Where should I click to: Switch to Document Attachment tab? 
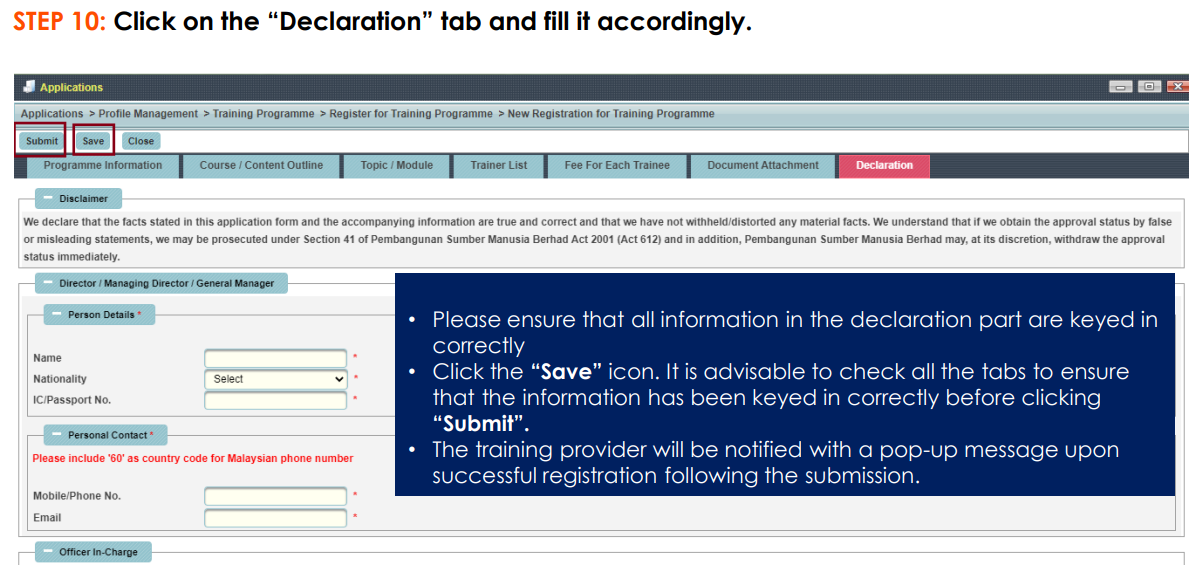[x=763, y=166]
